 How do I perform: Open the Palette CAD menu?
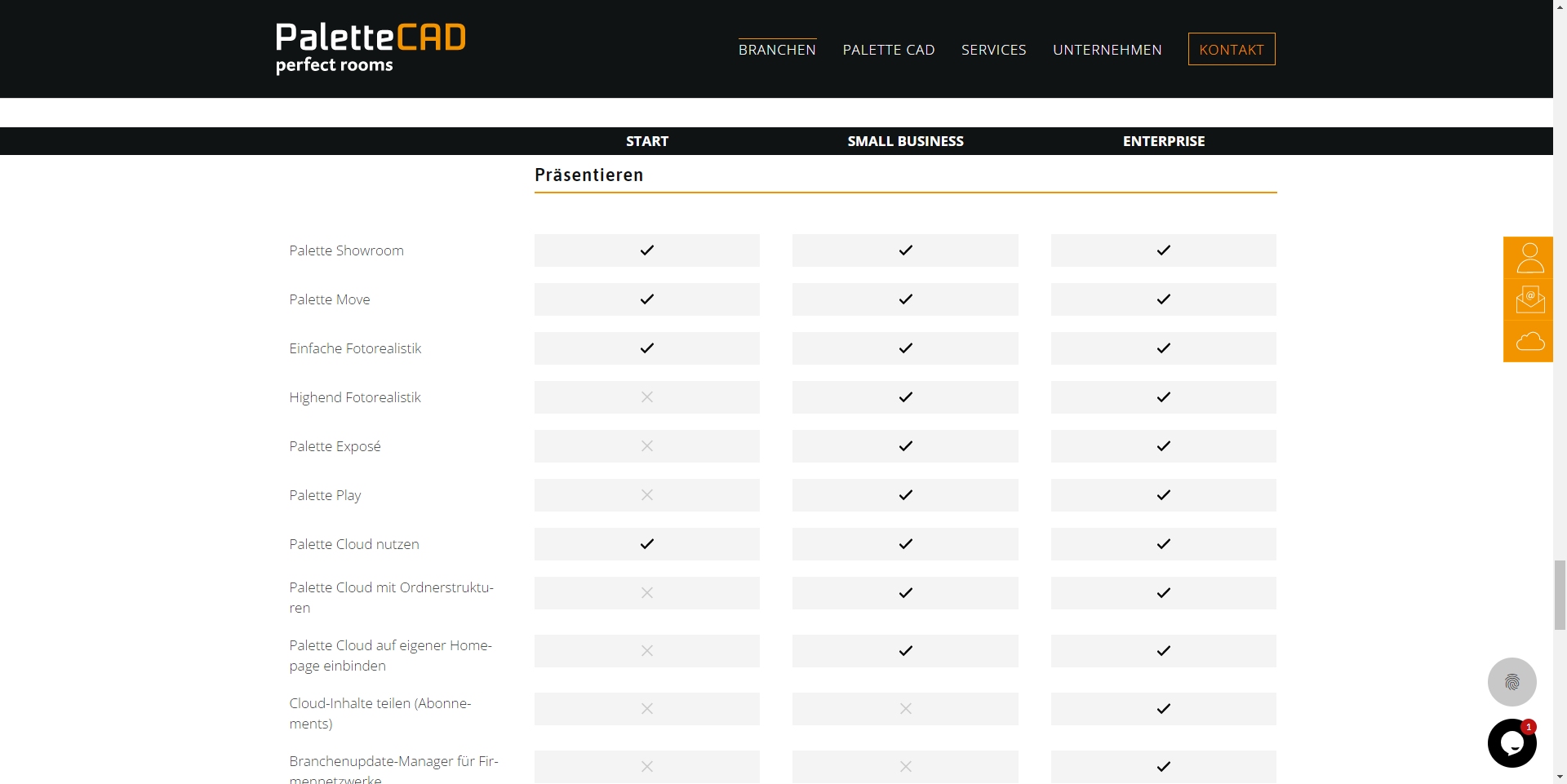[x=889, y=50]
